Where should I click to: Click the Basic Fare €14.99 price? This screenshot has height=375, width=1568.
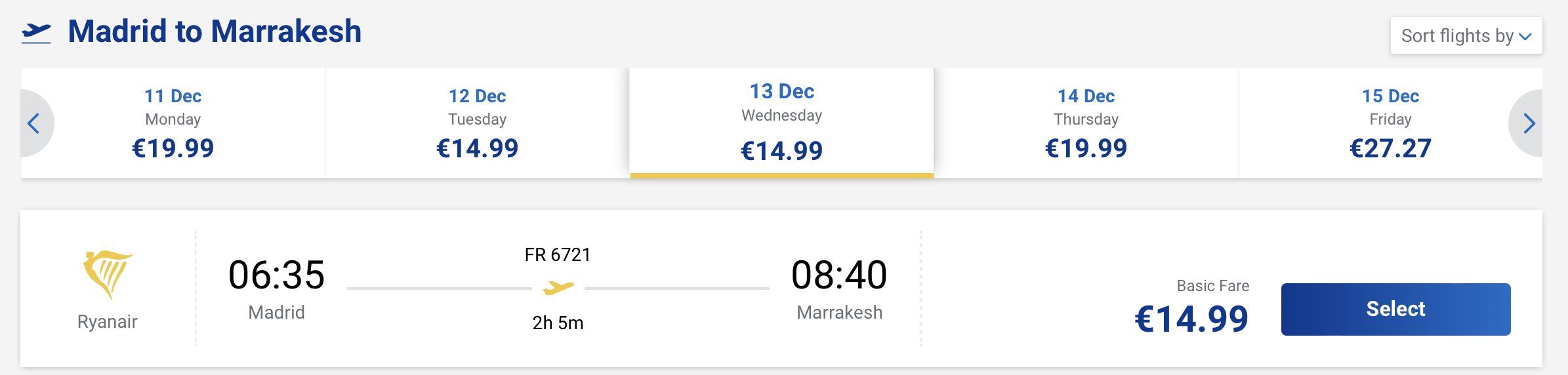pos(1191,319)
